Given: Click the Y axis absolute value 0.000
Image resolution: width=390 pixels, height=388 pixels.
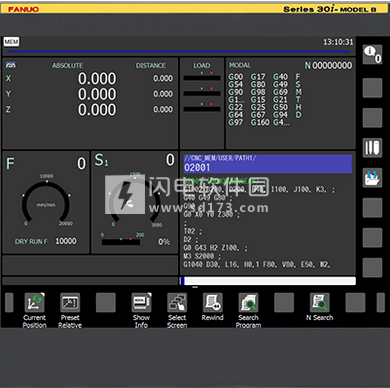Looking at the screenshot, I should click(97, 94).
